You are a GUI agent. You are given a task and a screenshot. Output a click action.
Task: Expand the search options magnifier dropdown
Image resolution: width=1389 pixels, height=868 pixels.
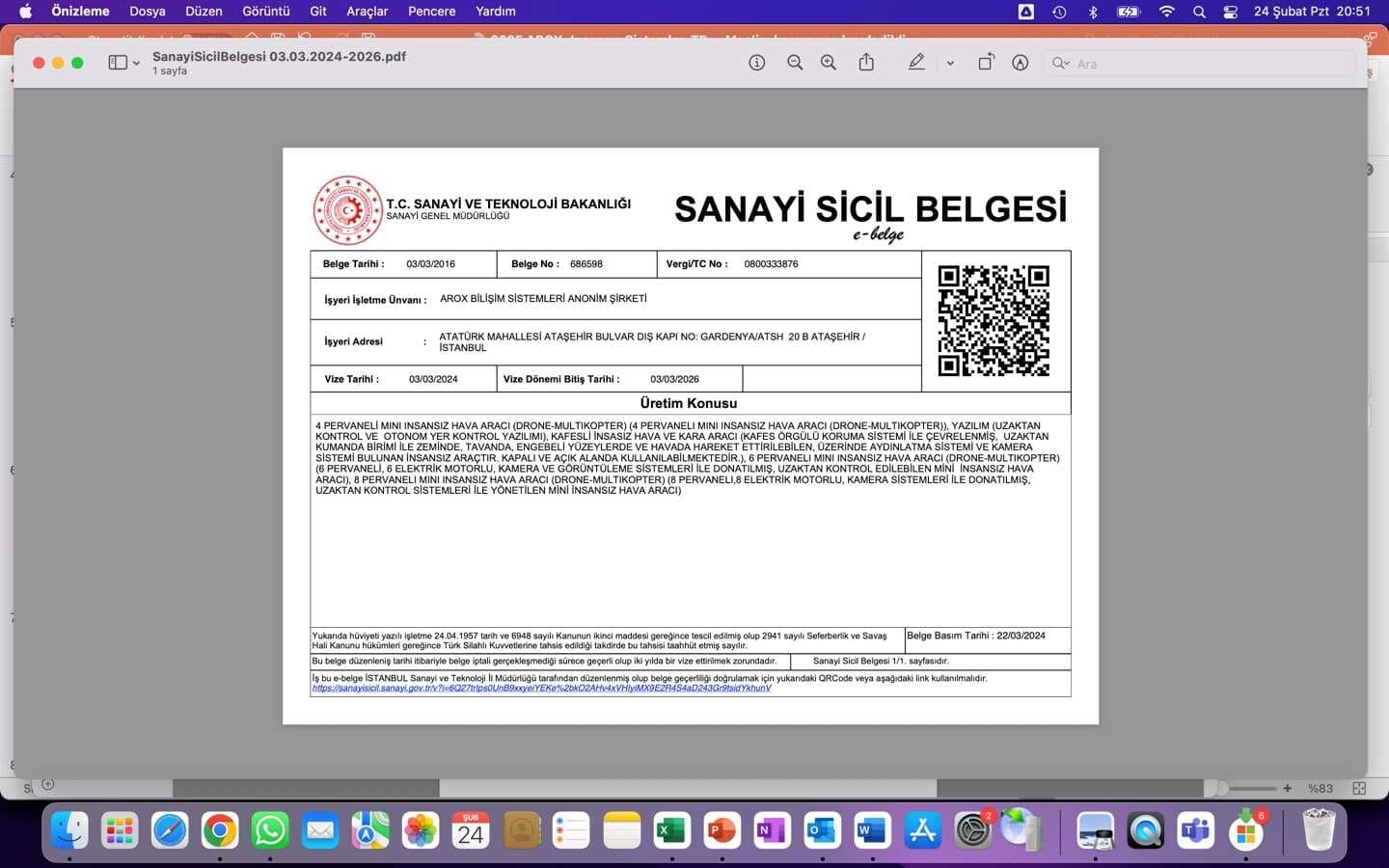click(x=1060, y=64)
